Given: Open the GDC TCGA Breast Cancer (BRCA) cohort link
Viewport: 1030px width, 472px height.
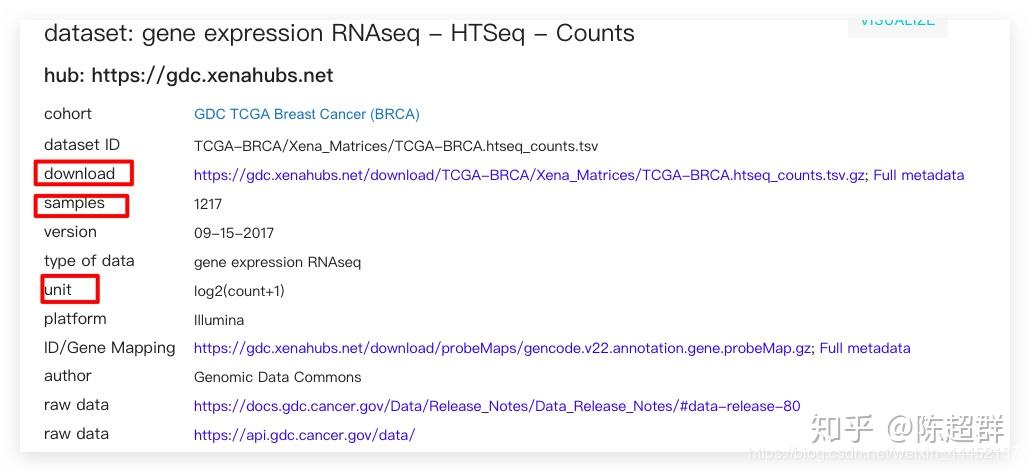Looking at the screenshot, I should point(306,115).
